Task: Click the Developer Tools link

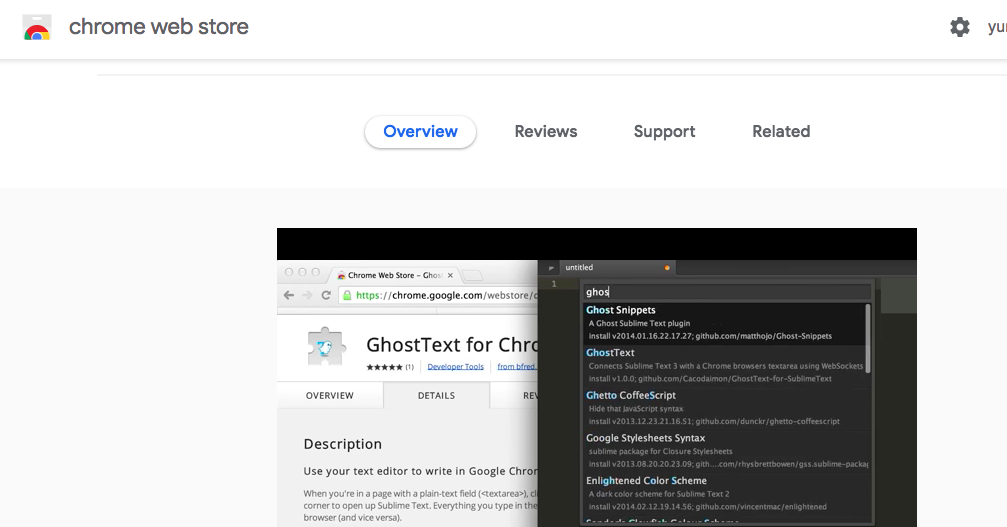Action: (x=455, y=367)
